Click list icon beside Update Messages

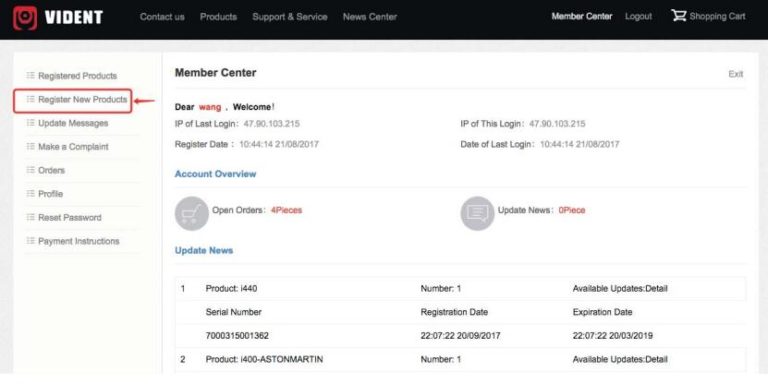[30, 123]
